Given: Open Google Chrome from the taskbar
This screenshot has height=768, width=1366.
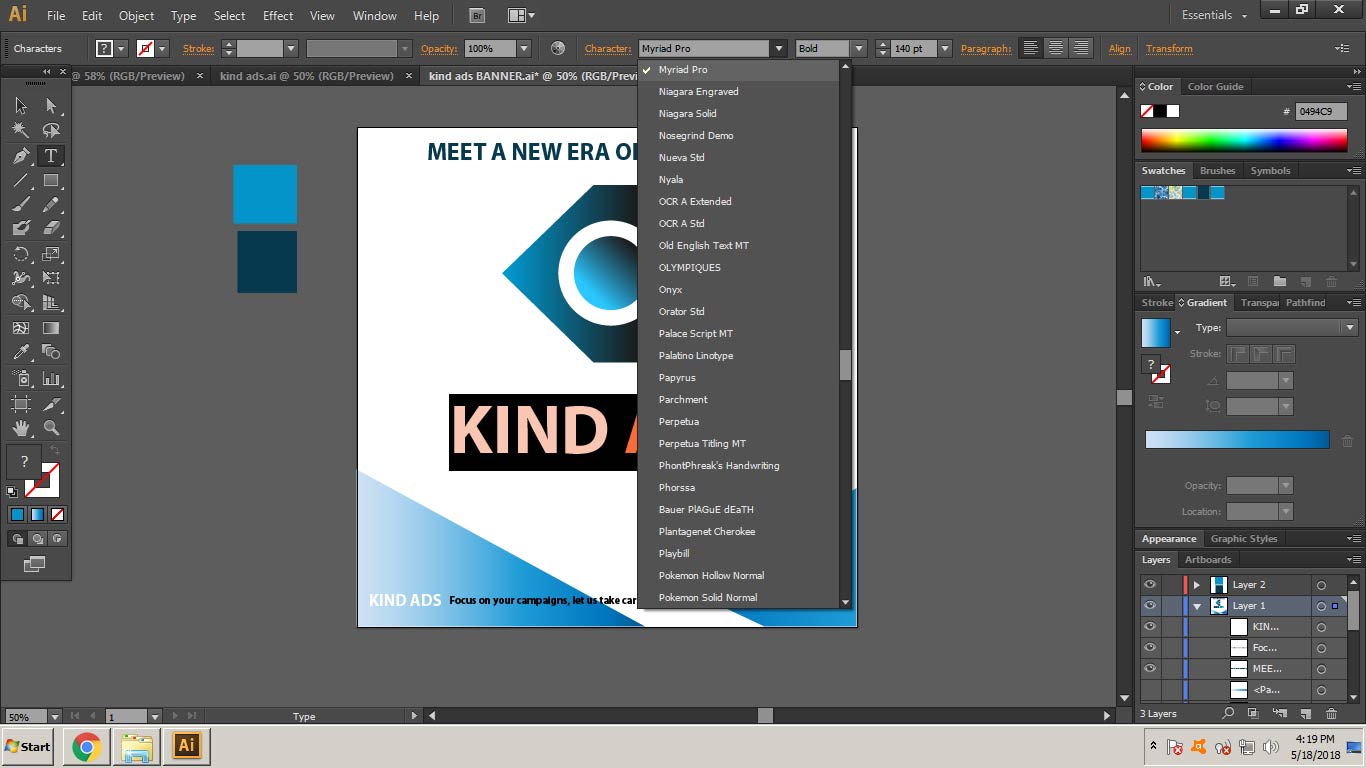Looking at the screenshot, I should click(x=87, y=747).
